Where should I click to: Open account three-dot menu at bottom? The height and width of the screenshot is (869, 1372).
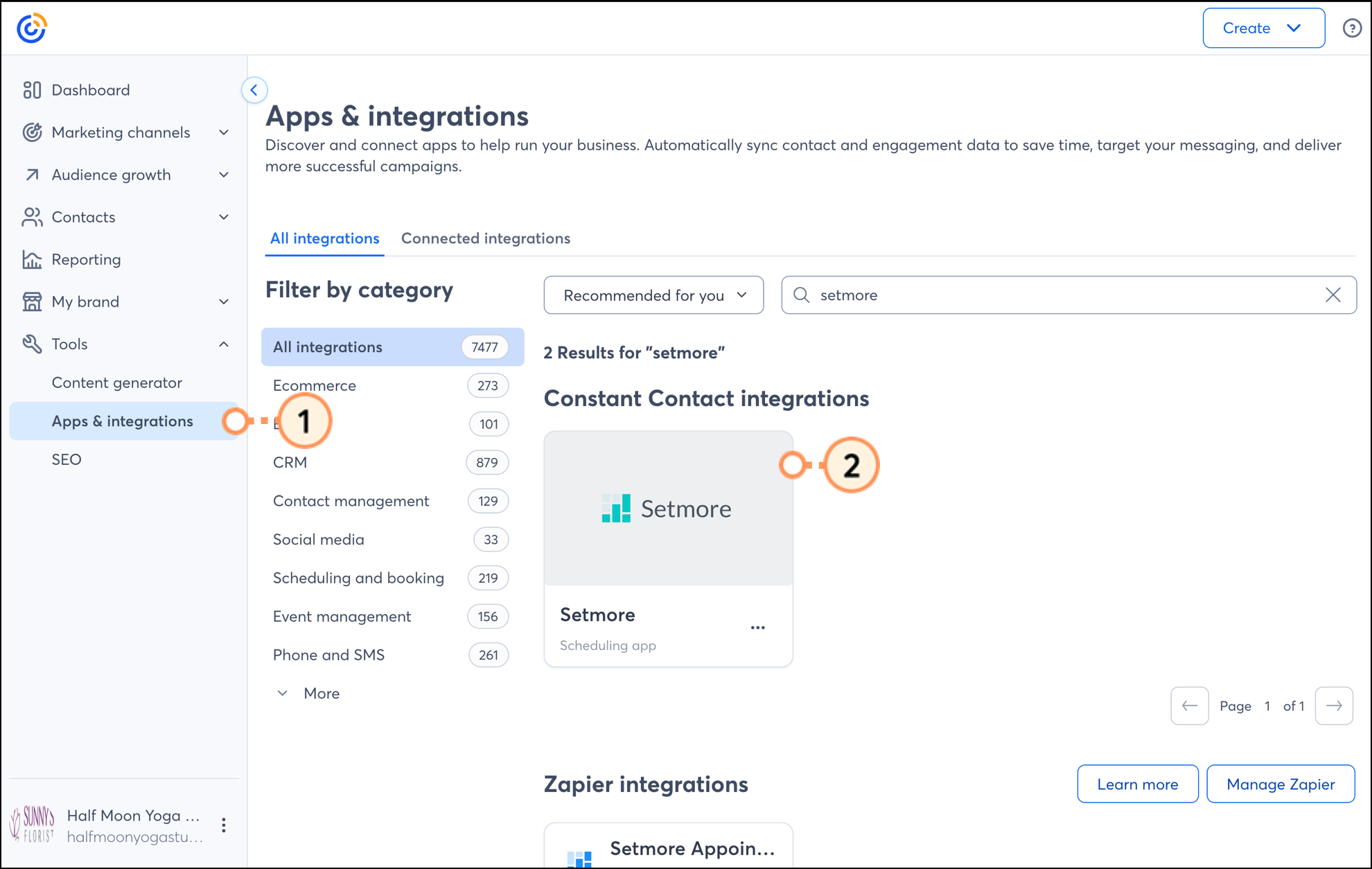[x=224, y=825]
